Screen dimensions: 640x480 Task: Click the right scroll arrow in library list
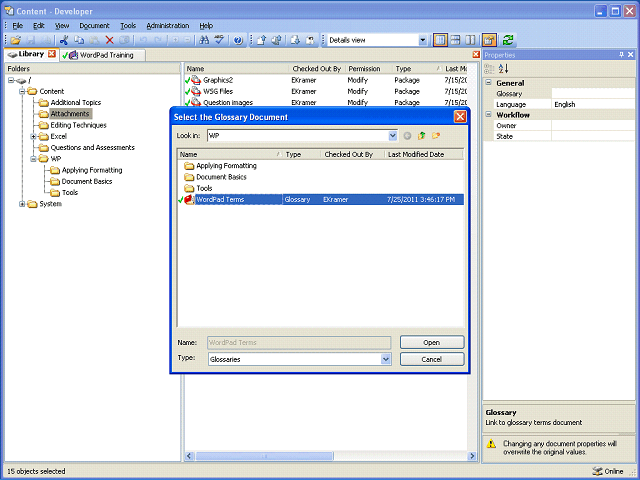tap(472, 456)
